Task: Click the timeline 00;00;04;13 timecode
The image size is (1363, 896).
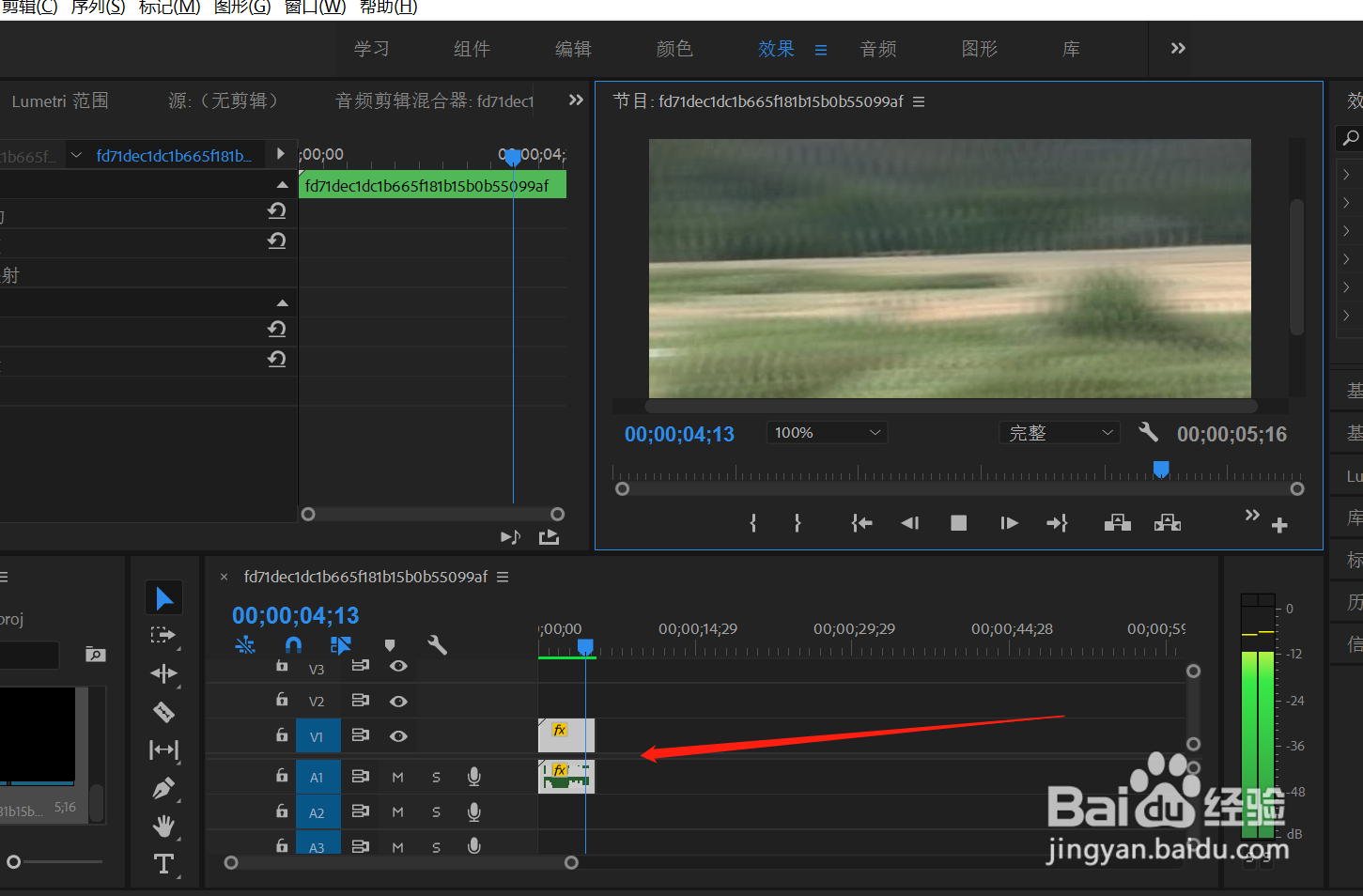Action: pyautogui.click(x=296, y=615)
